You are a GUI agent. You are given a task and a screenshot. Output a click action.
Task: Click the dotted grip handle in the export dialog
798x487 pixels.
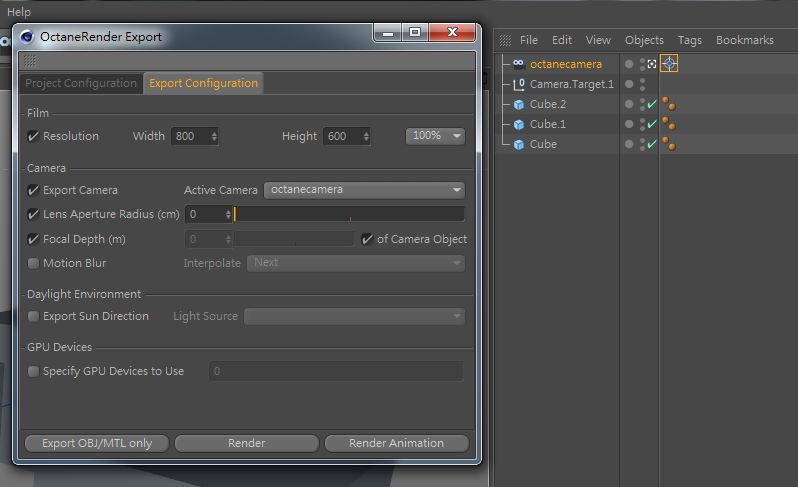pos(30,61)
